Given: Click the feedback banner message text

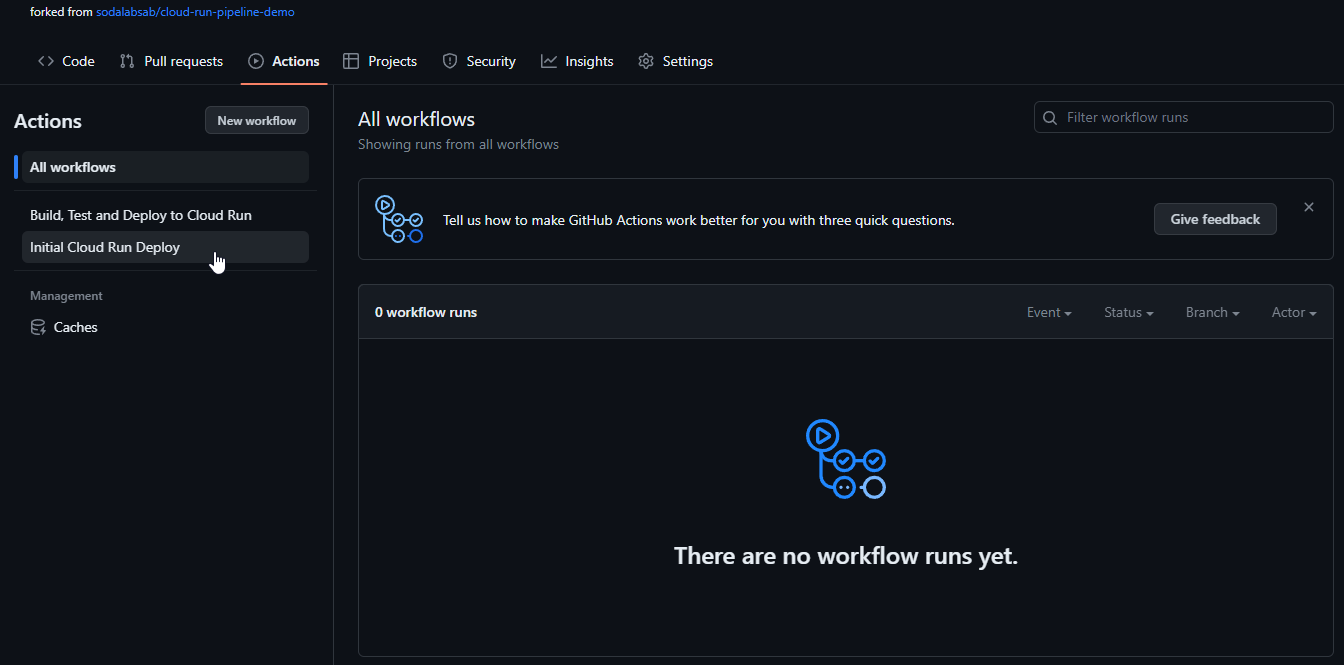Looking at the screenshot, I should click(x=699, y=220).
